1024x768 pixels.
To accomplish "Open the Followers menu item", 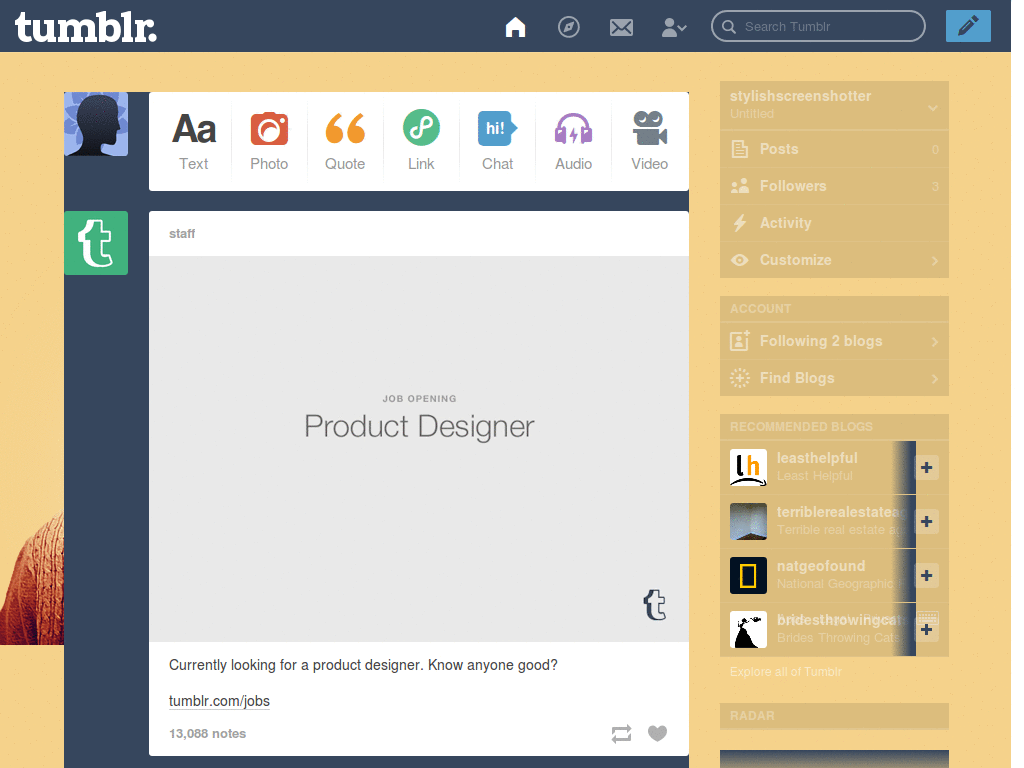I will pyautogui.click(x=834, y=186).
